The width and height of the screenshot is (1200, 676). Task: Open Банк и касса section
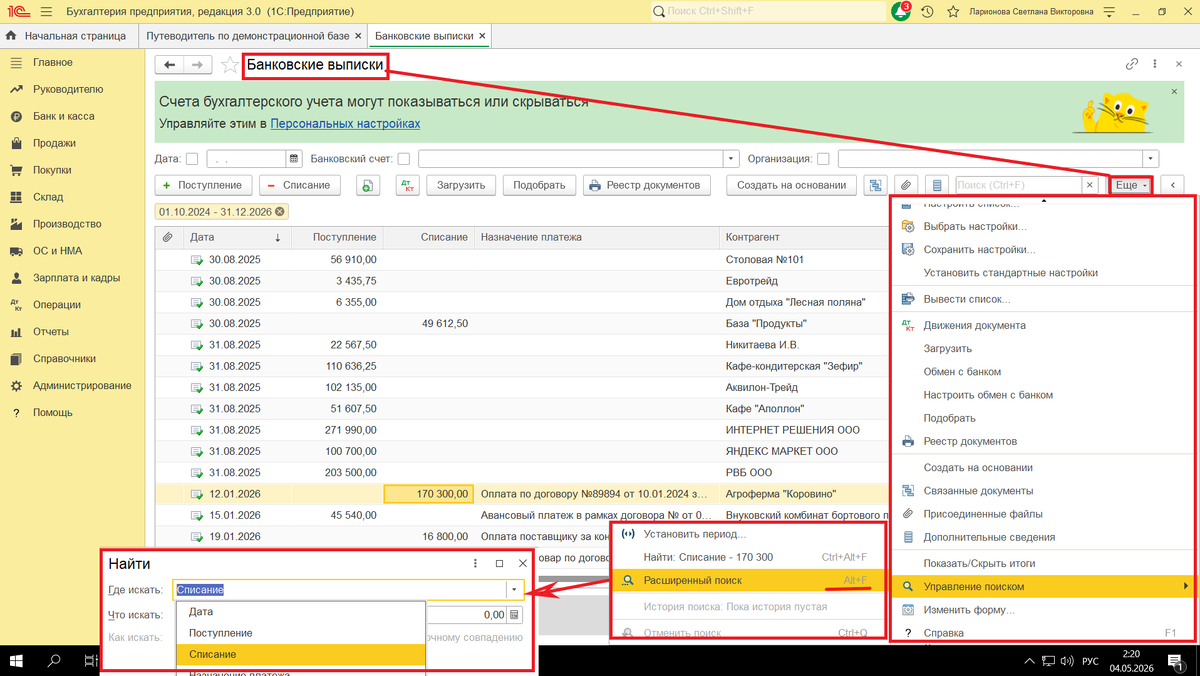click(64, 116)
